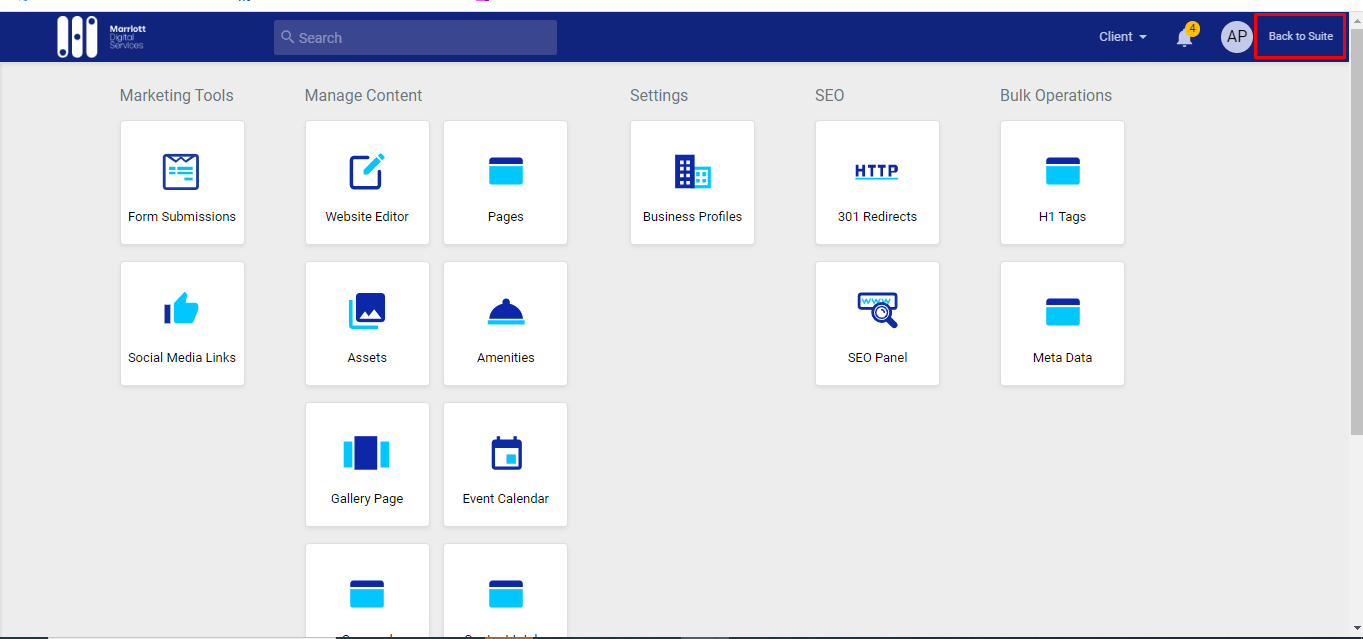
Task: Open the AP user avatar
Action: tap(1237, 37)
